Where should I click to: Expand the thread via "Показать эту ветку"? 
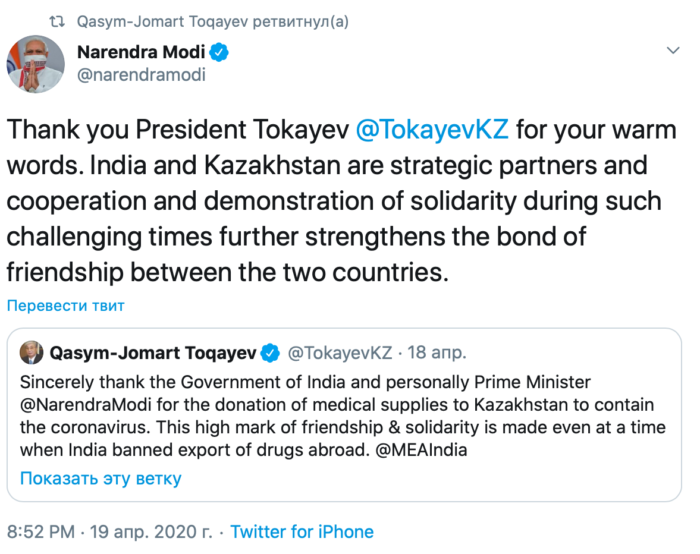(100, 477)
